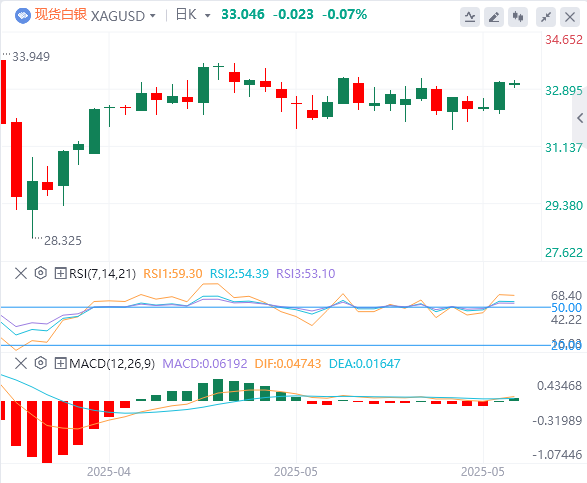587x483 pixels.
Task: Expand MACD panel with plus icon
Action: 60,363
